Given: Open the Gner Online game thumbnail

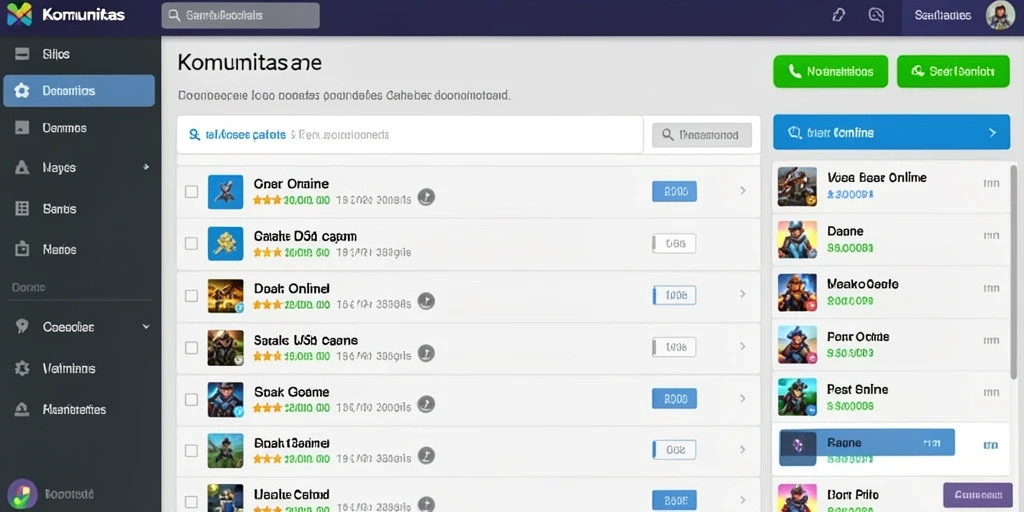Looking at the screenshot, I should pos(225,191).
